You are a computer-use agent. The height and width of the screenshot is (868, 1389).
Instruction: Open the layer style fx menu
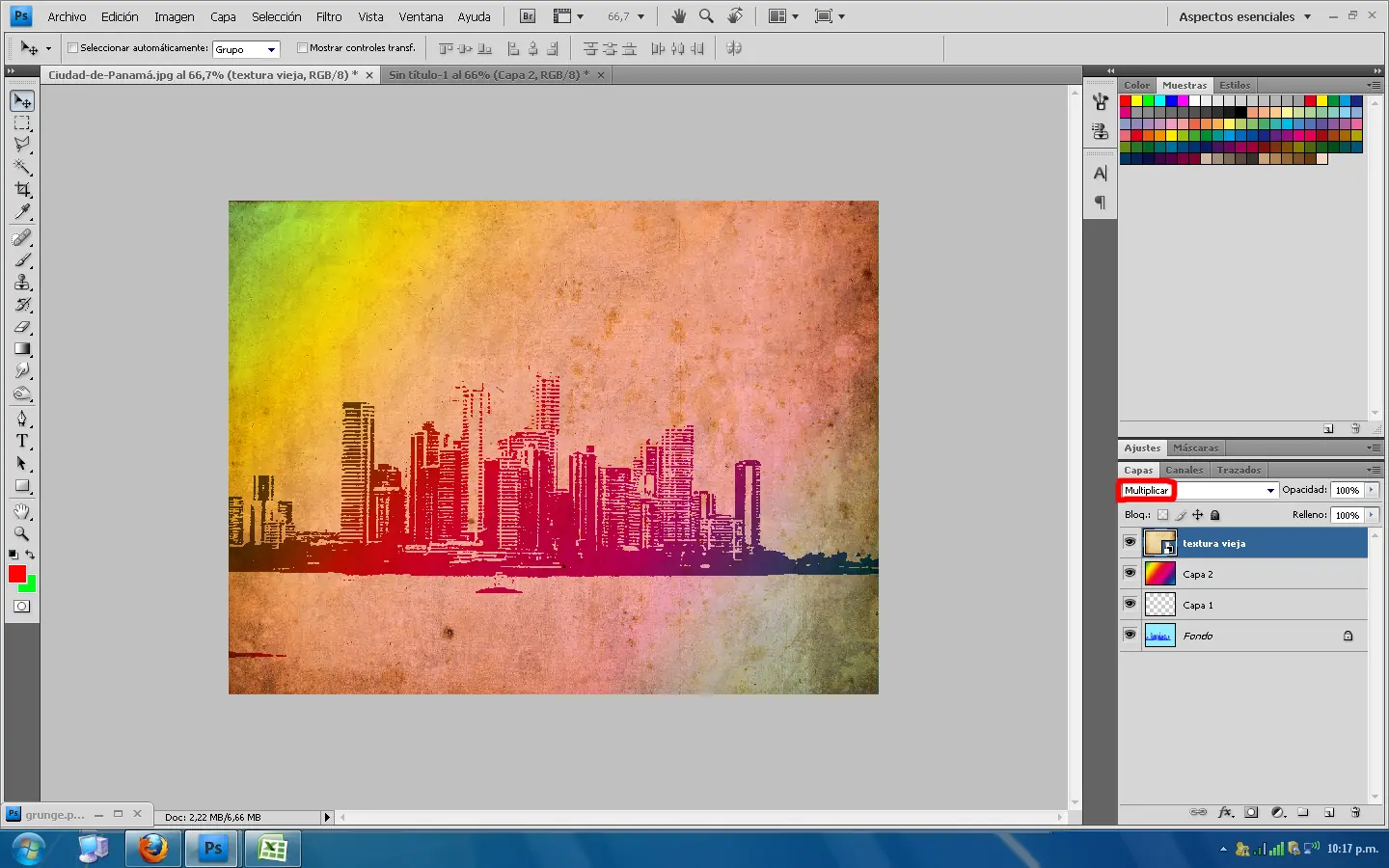click(x=1225, y=812)
